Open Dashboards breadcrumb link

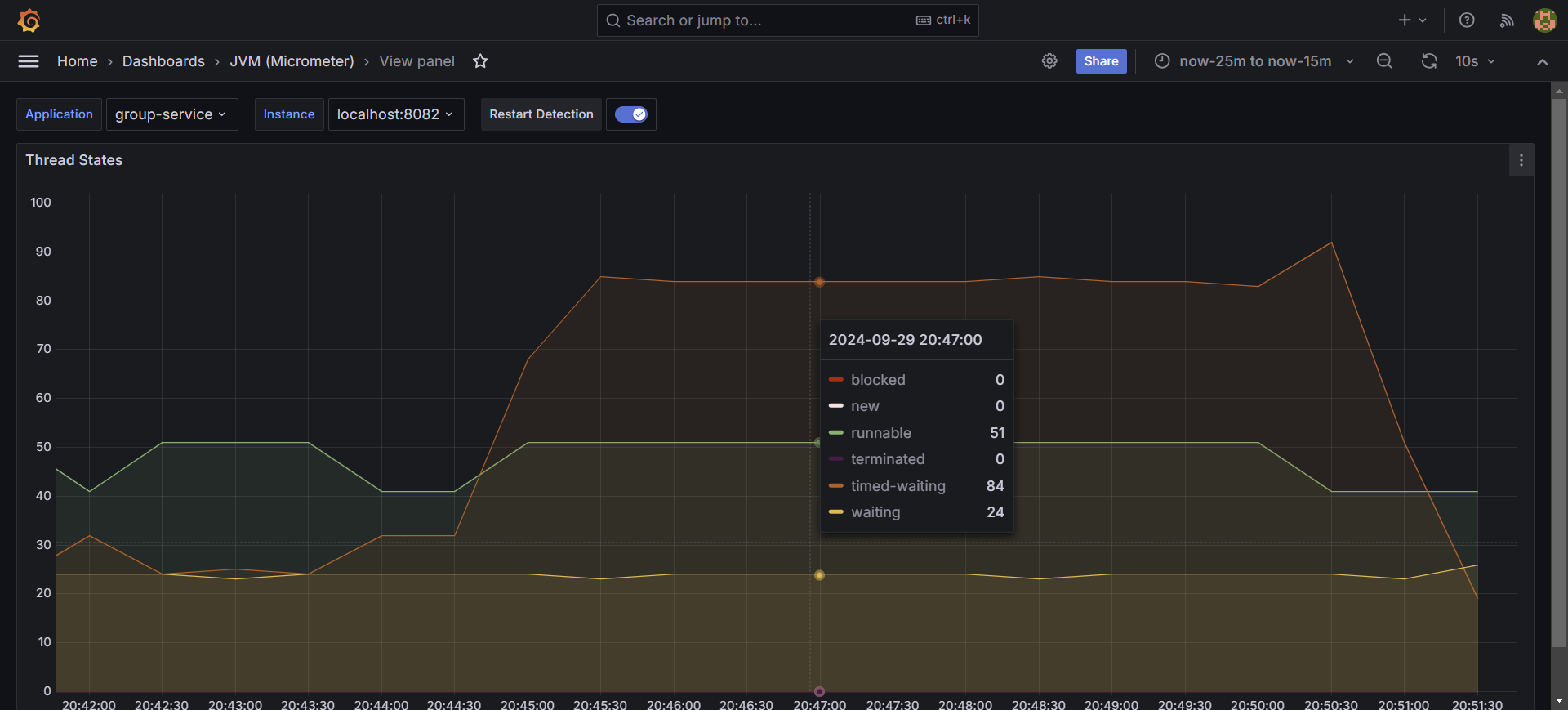tap(163, 61)
